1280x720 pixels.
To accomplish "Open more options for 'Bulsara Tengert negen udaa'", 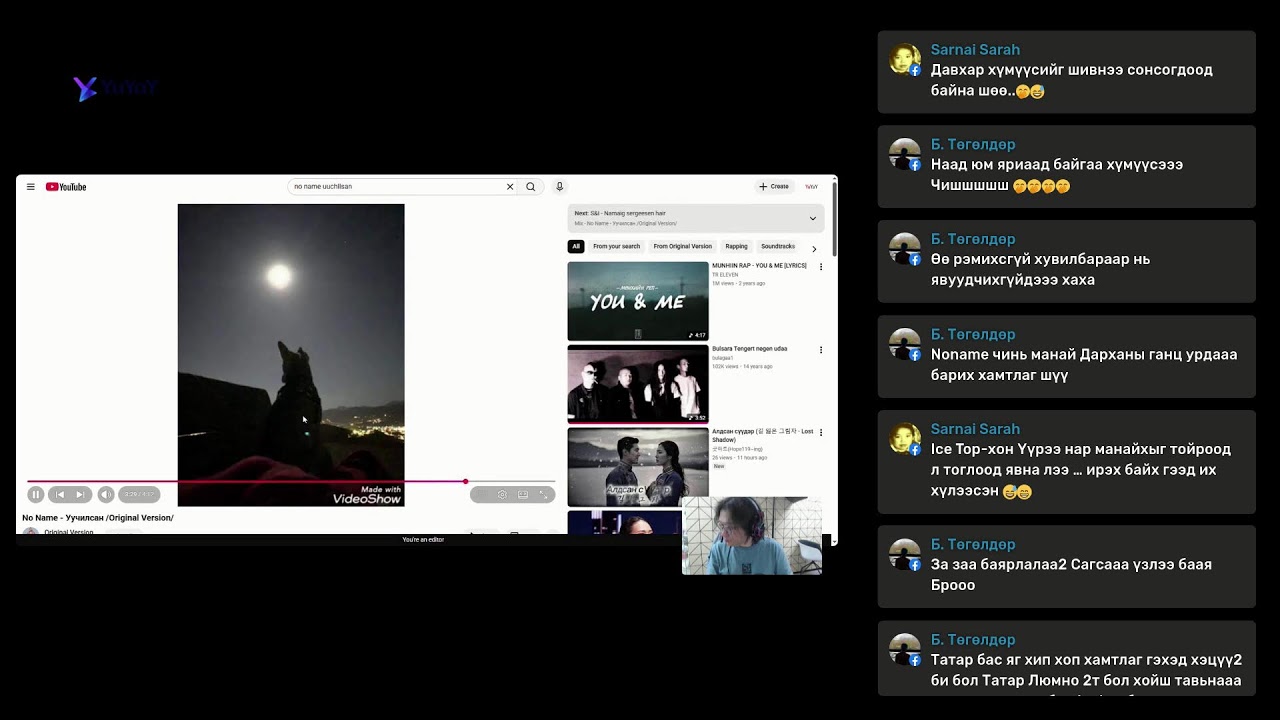I will pos(821,350).
